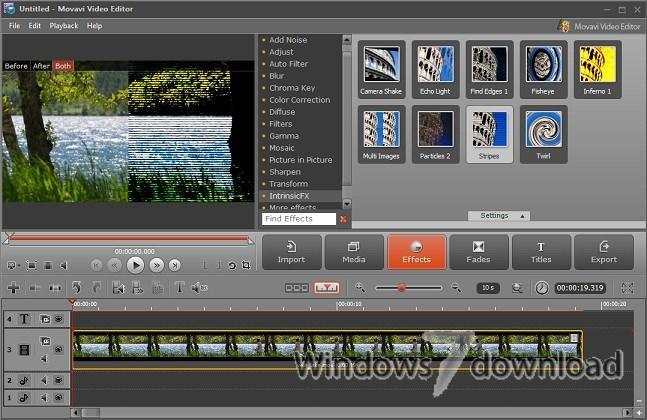Viewport: 647px width, 420px height.
Task: Select the crop tool below preview
Action: [246, 265]
